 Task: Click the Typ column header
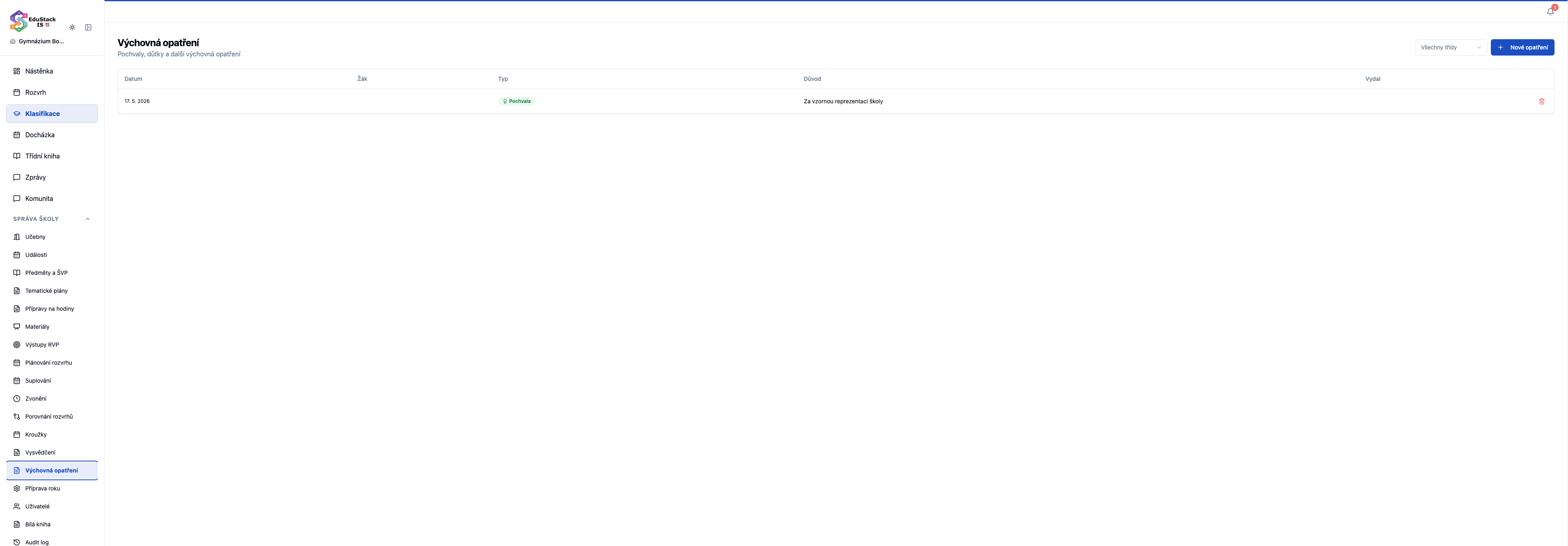click(503, 79)
